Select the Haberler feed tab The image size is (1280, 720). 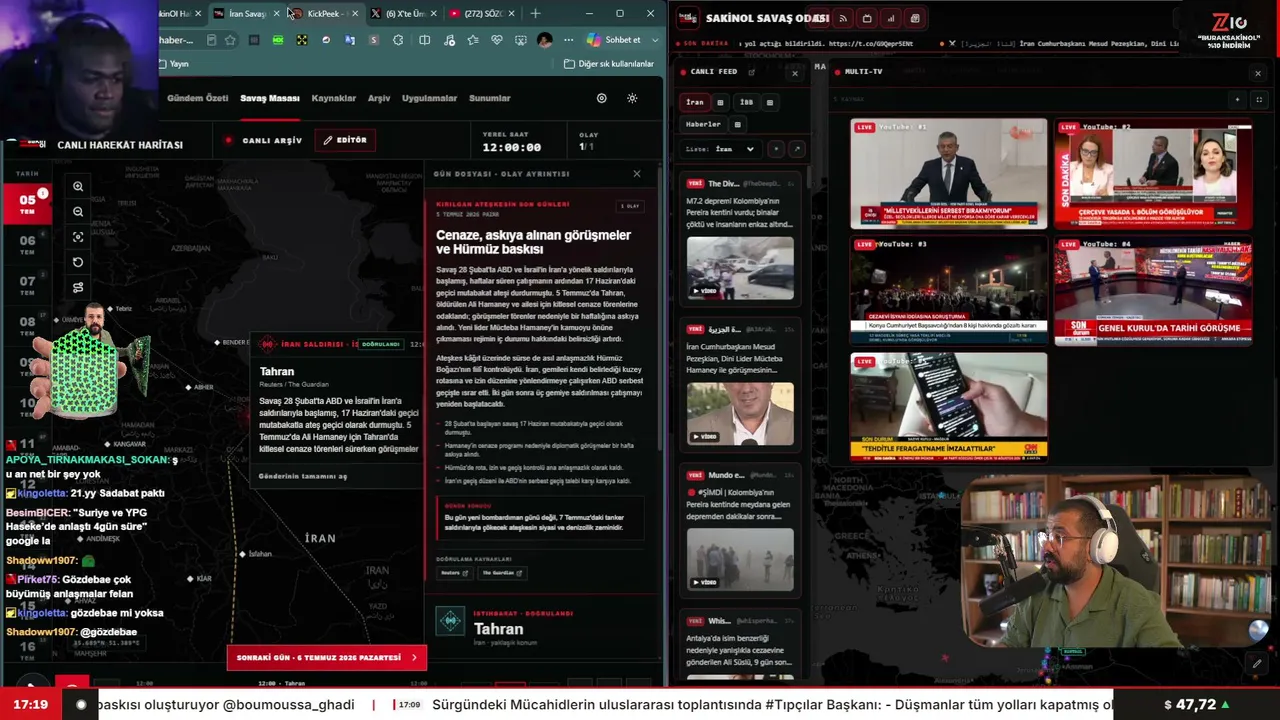(x=703, y=124)
